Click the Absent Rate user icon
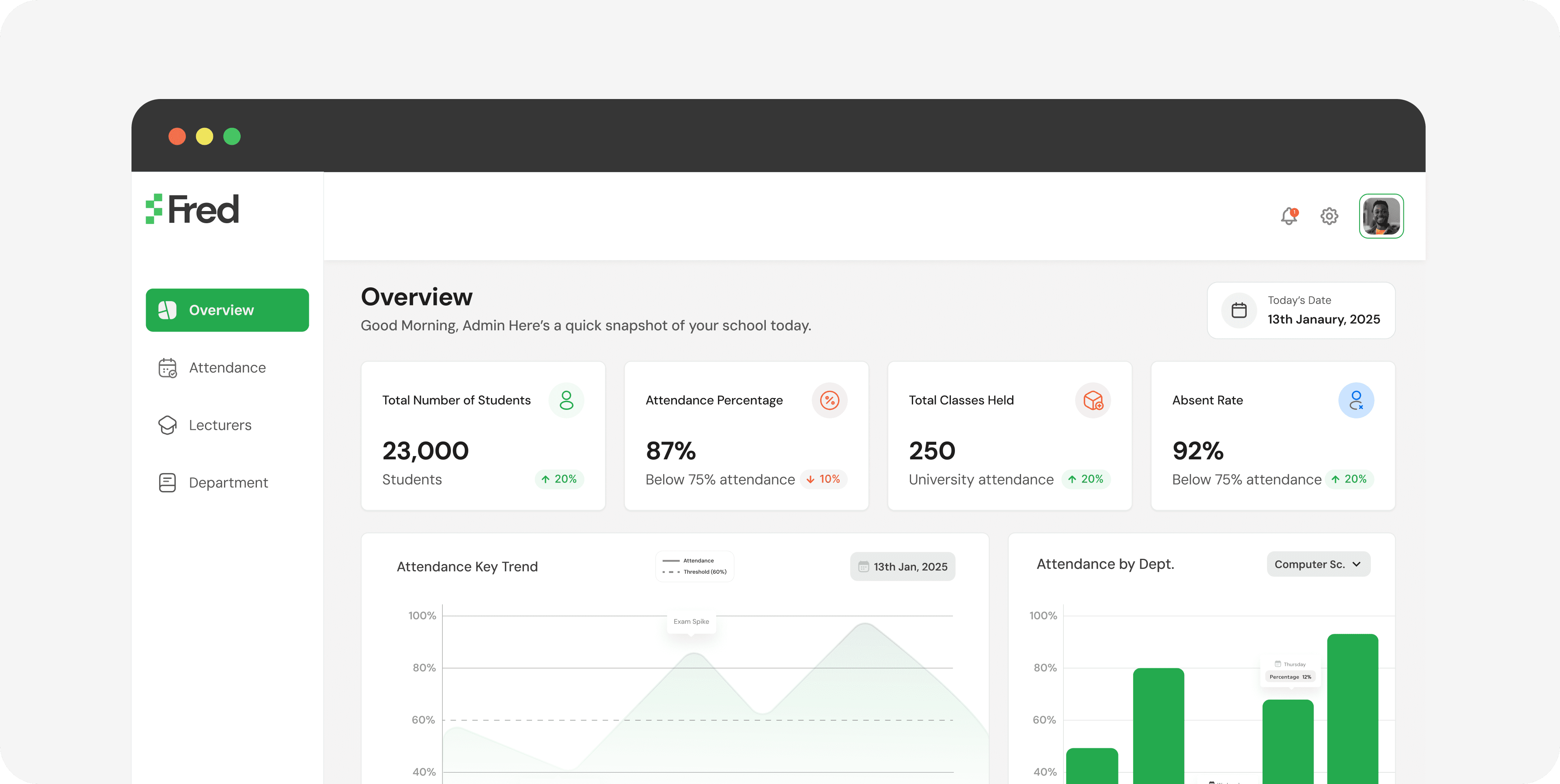The width and height of the screenshot is (1560, 784). click(x=1356, y=400)
